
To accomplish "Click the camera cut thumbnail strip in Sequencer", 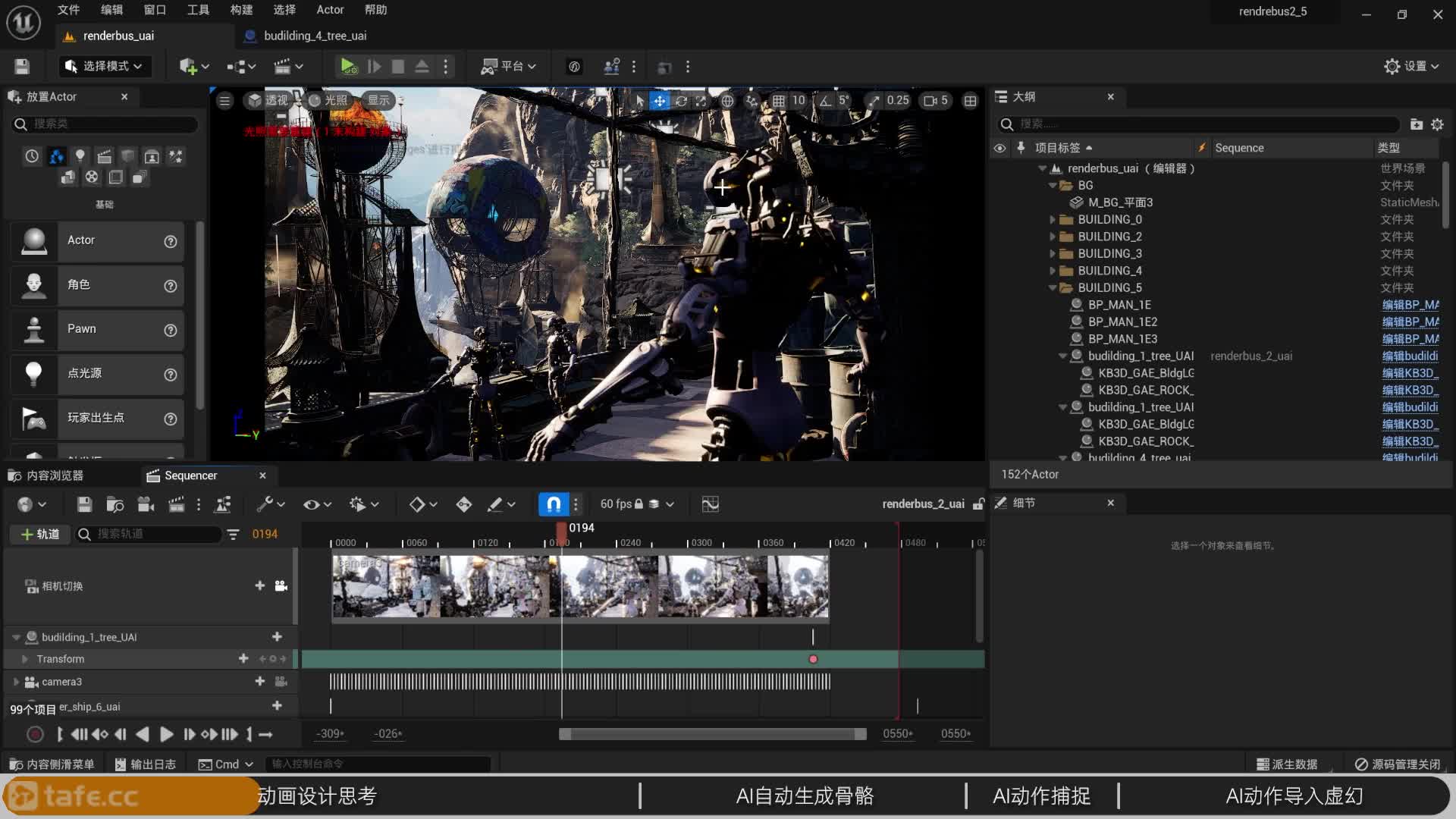I will tap(580, 586).
